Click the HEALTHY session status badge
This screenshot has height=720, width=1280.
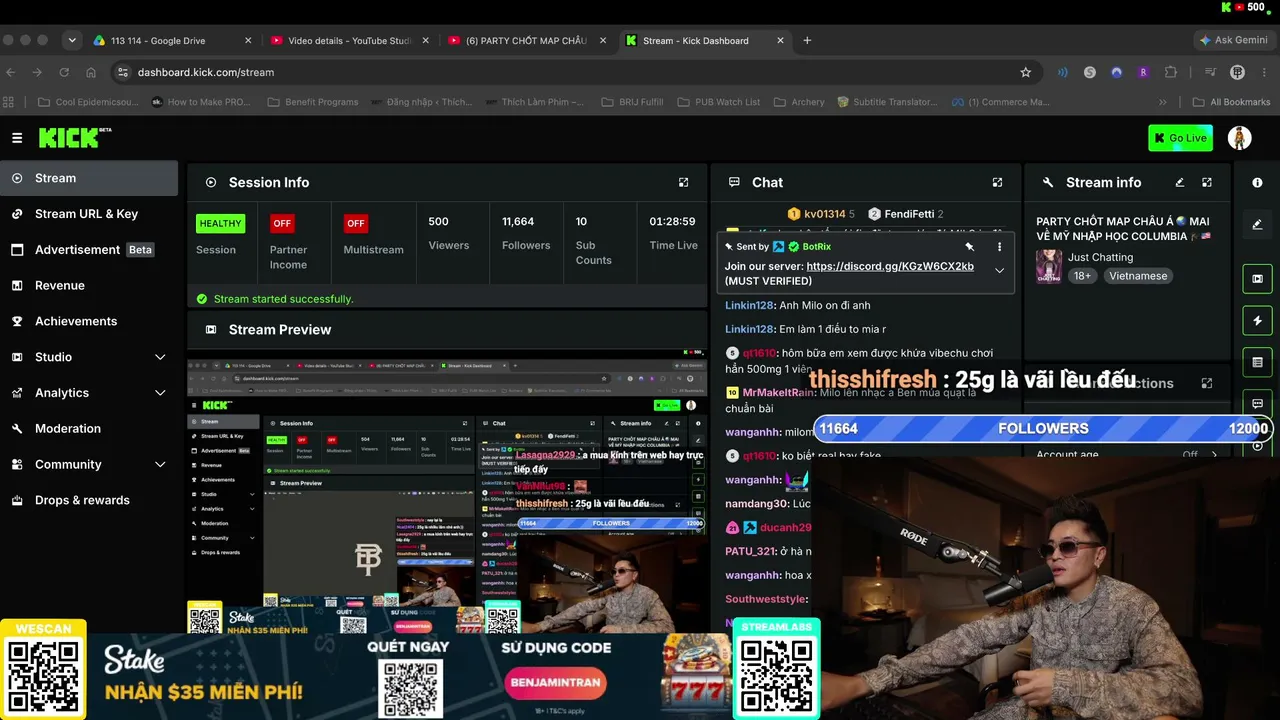220,224
